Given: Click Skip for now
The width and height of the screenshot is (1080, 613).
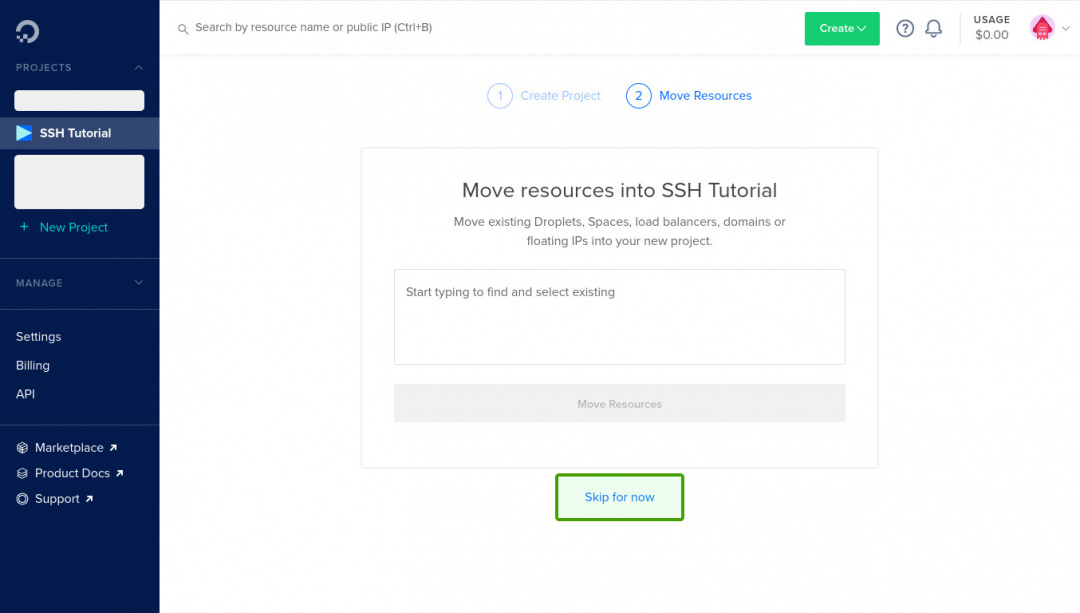Looking at the screenshot, I should click(619, 497).
